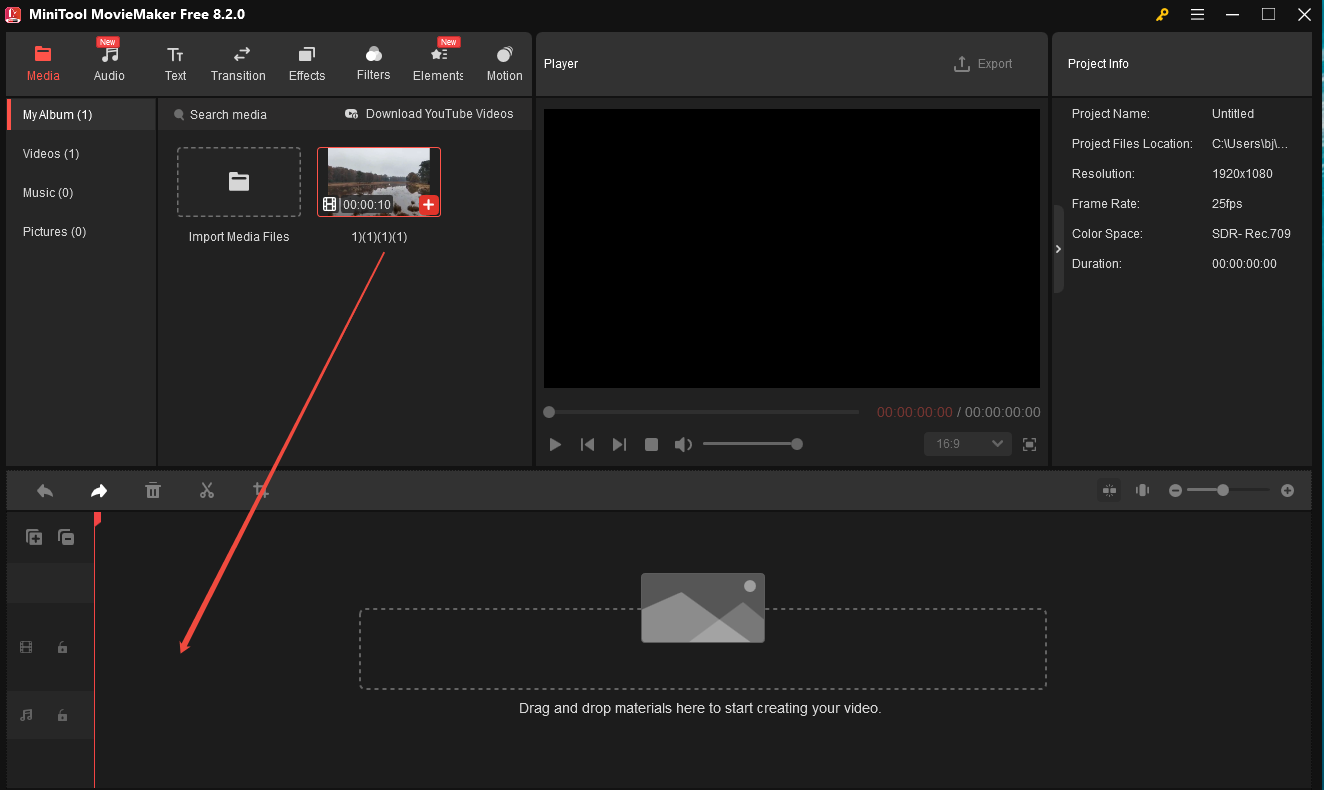Open the hamburger menu in title bar
Image resolution: width=1324 pixels, height=790 pixels.
pos(1198,14)
